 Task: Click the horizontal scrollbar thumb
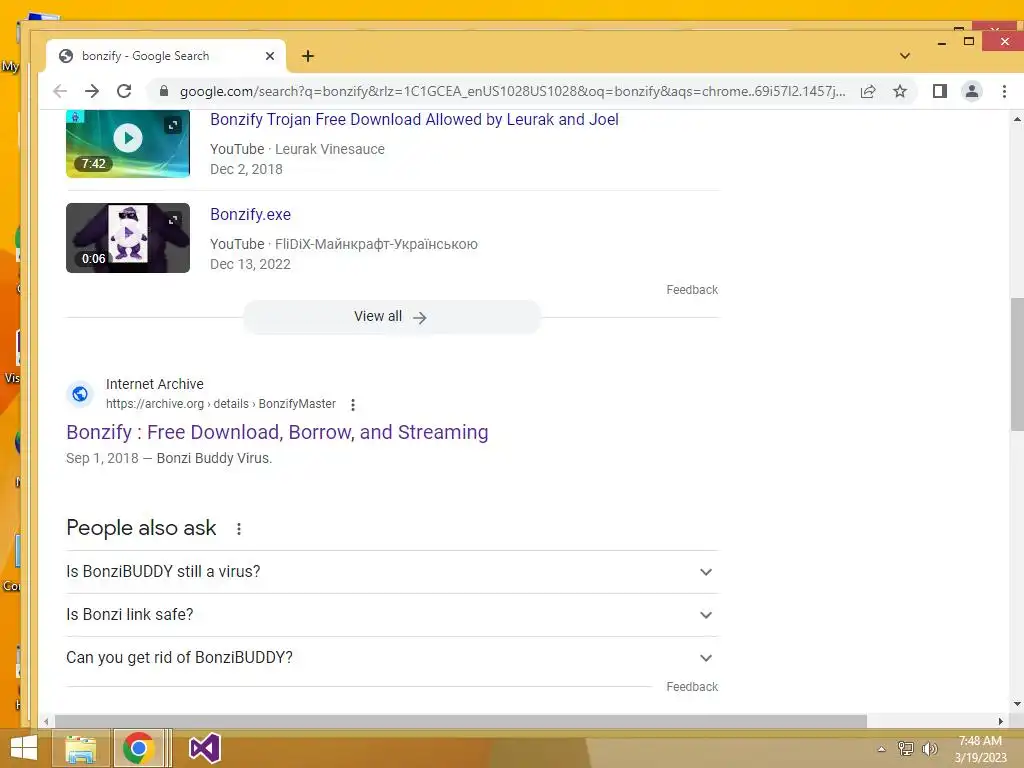[x=460, y=722]
